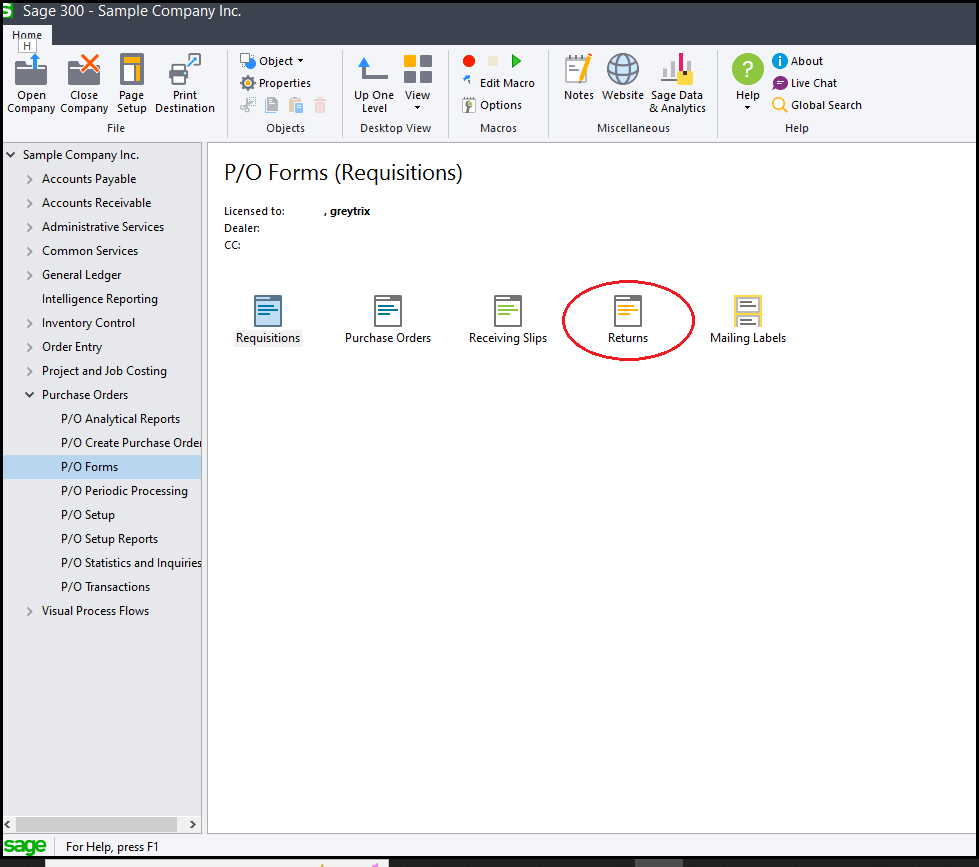Expand the Common Services node arrow
Screen dimensions: 979x867
click(x=29, y=251)
